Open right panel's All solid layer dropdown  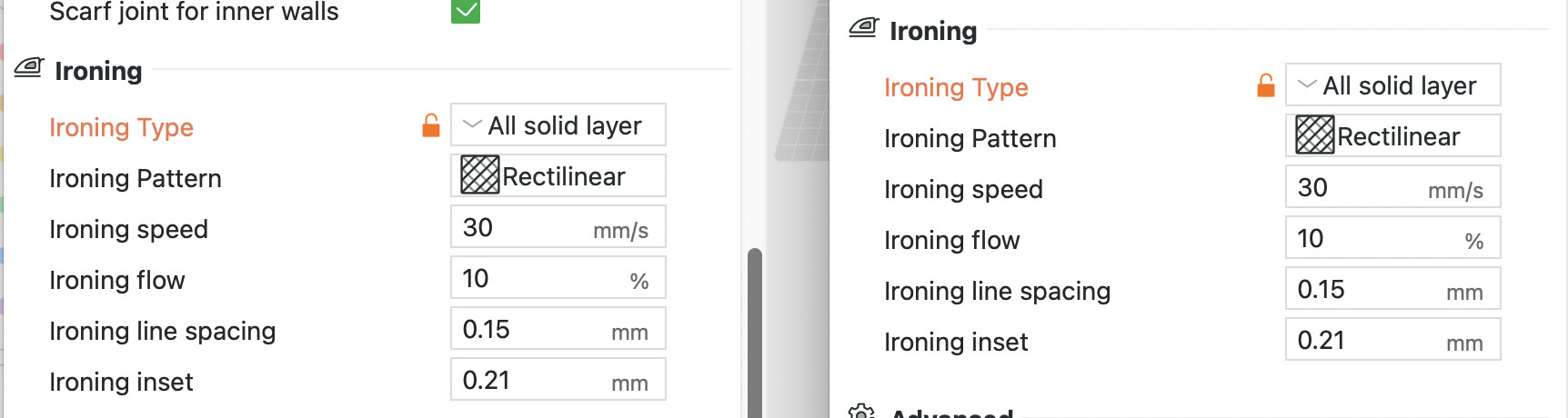pyautogui.click(x=1393, y=85)
